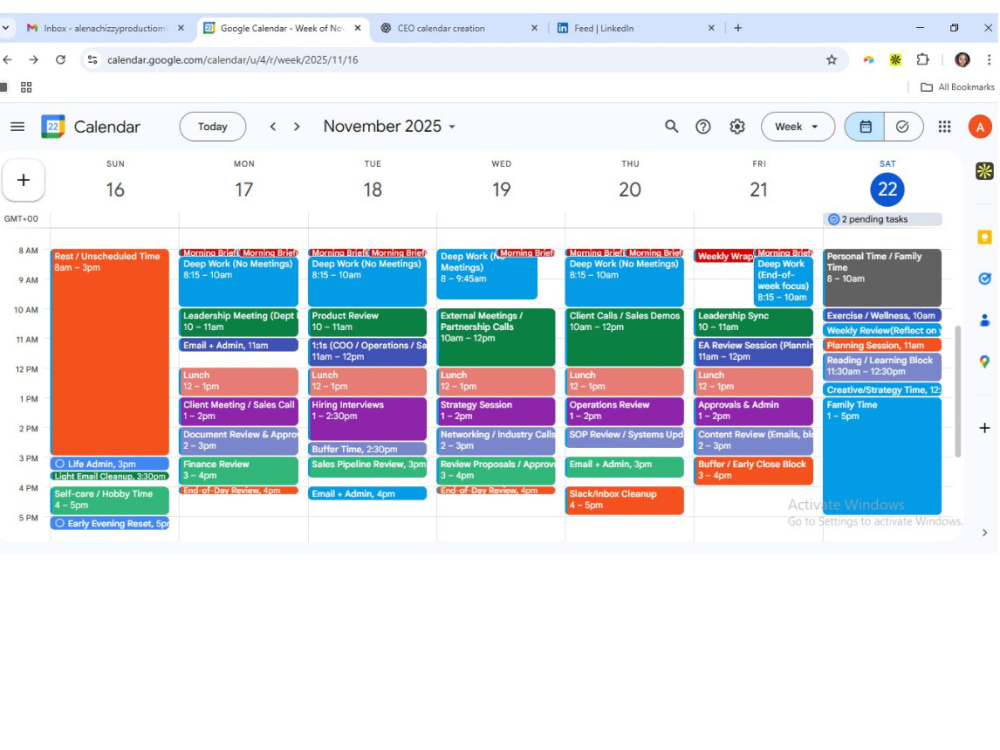Image resolution: width=1000 pixels, height=750 pixels.
Task: Open Google Maps in side panel
Action: (984, 362)
